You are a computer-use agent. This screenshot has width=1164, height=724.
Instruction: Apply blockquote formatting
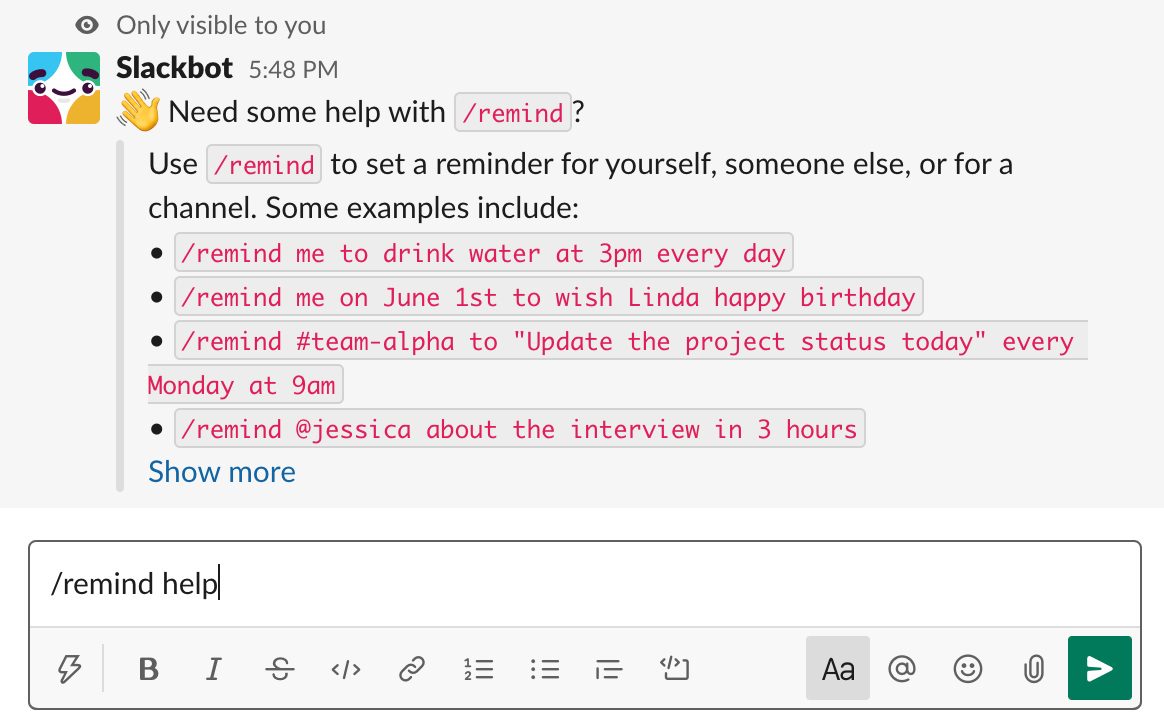click(x=608, y=668)
